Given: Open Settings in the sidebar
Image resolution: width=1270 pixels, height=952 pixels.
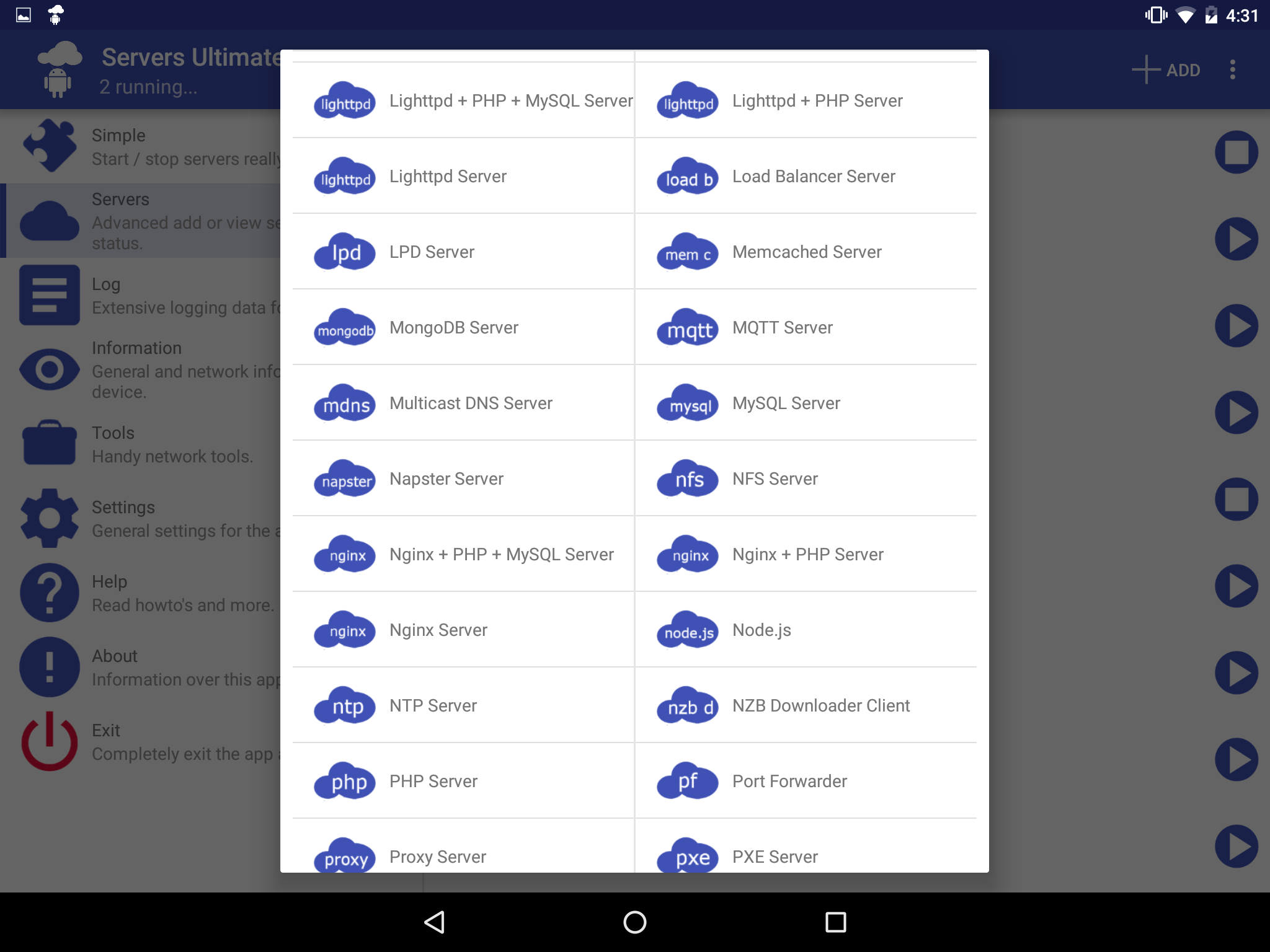Looking at the screenshot, I should pos(140,518).
